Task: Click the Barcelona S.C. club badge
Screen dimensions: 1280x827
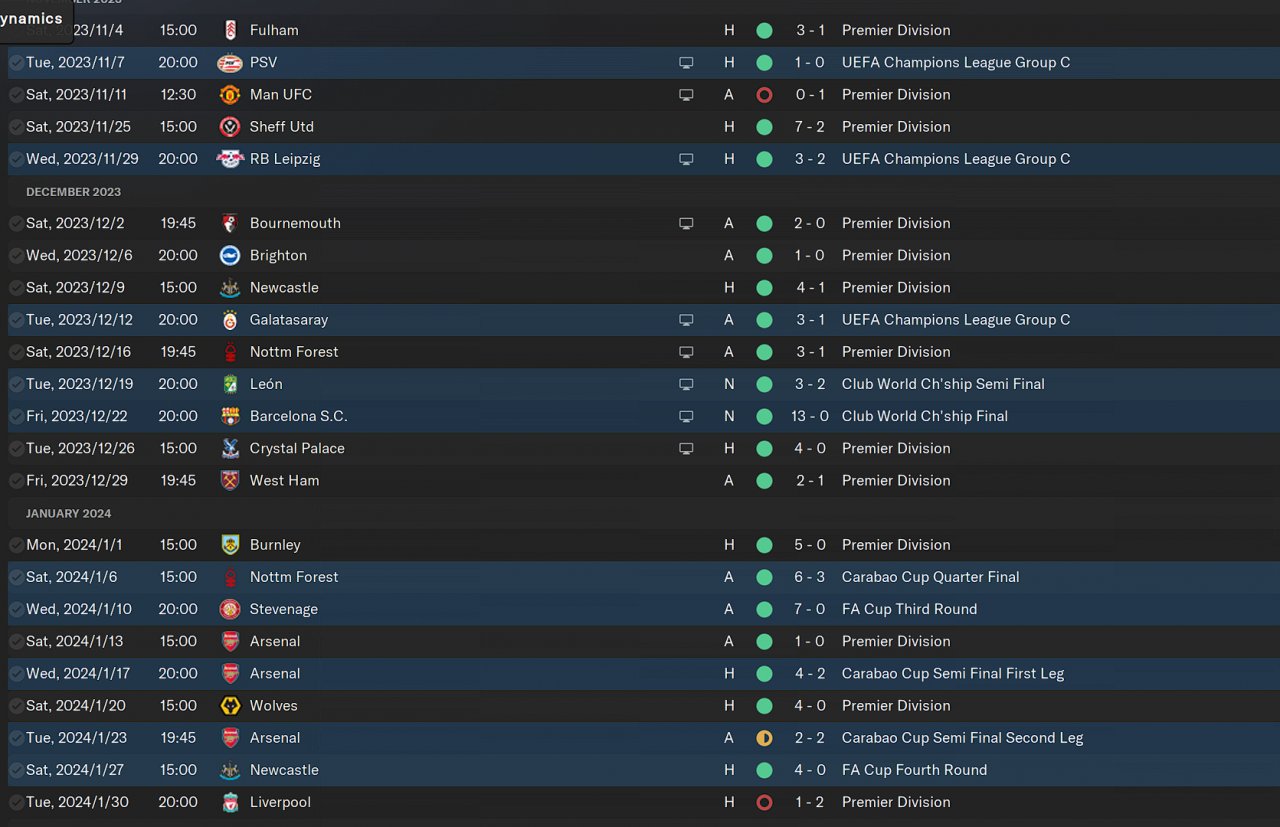Action: pyautogui.click(x=230, y=416)
